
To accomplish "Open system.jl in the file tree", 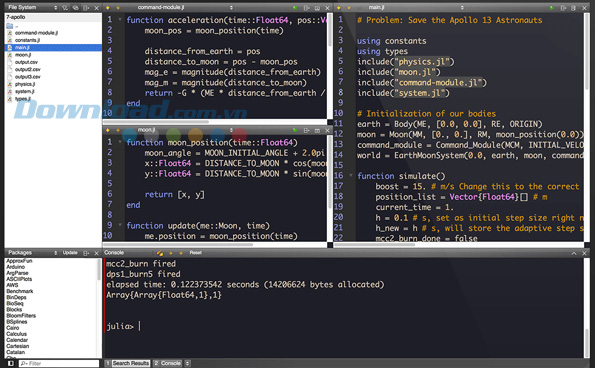I will pyautogui.click(x=54, y=91).
